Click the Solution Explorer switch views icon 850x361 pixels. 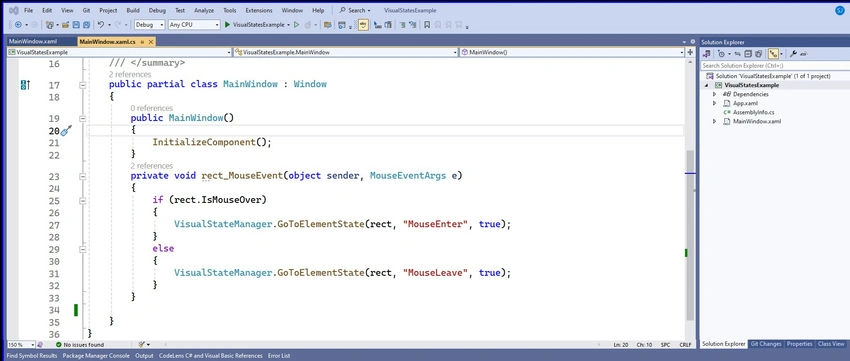[x=707, y=54]
